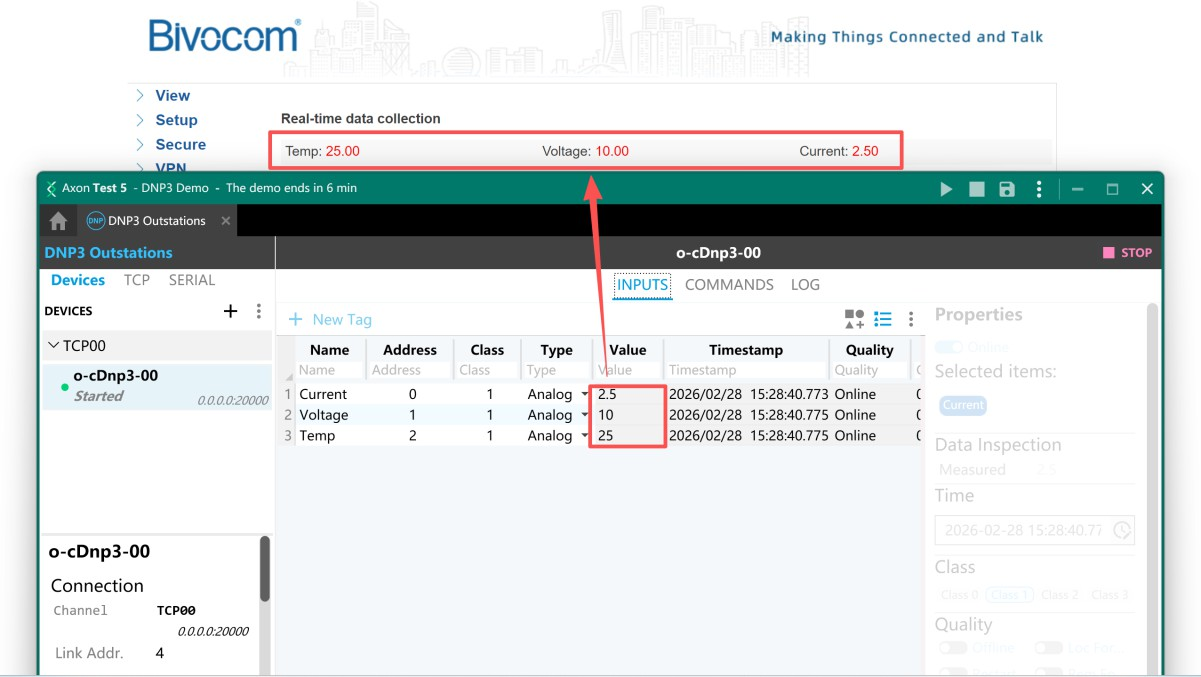Open the Devices panel more options menu
Image resolution: width=1201 pixels, height=677 pixels.
pos(259,311)
